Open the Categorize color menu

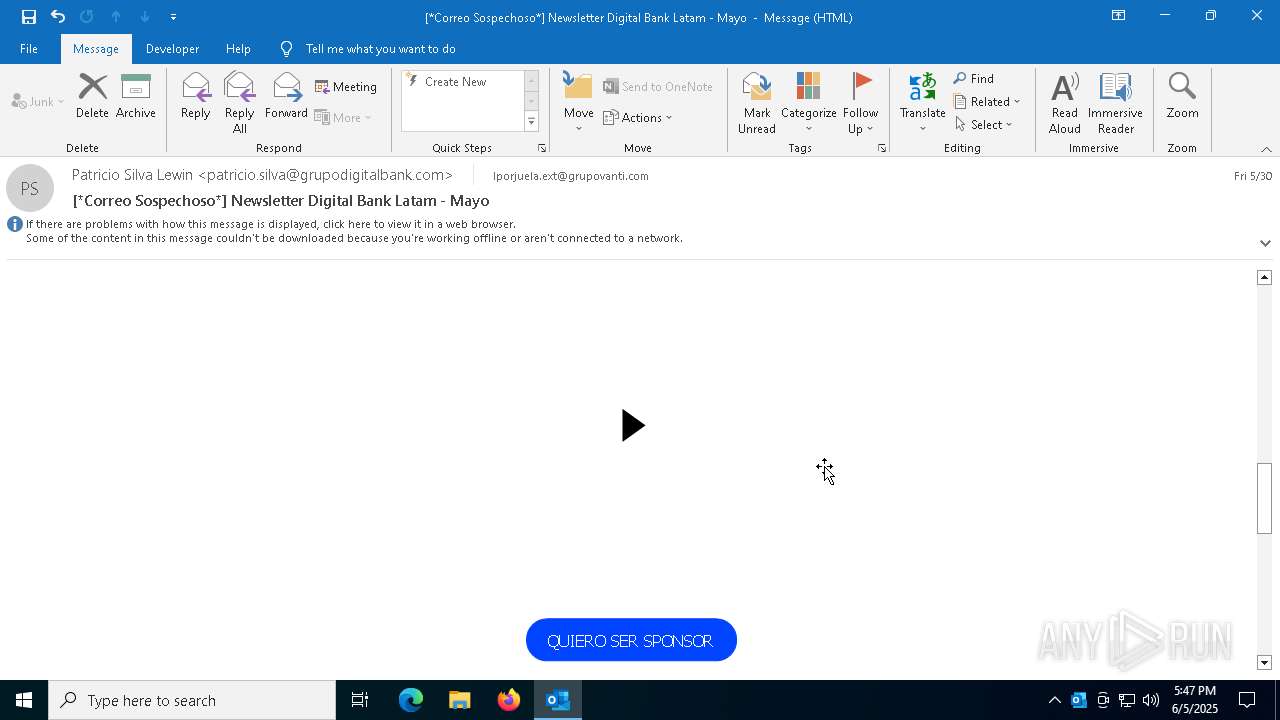[808, 103]
